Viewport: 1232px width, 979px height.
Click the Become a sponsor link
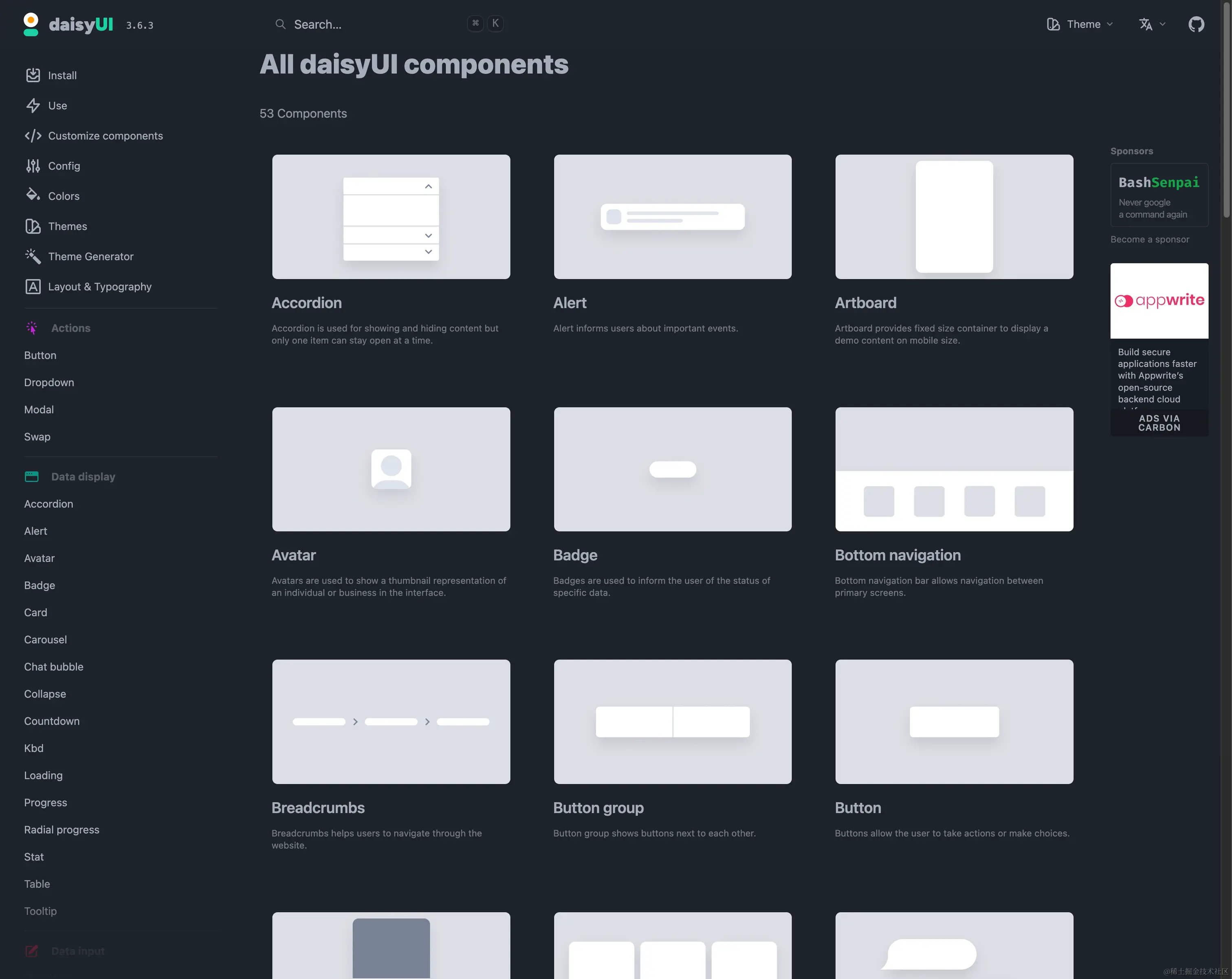pyautogui.click(x=1149, y=239)
